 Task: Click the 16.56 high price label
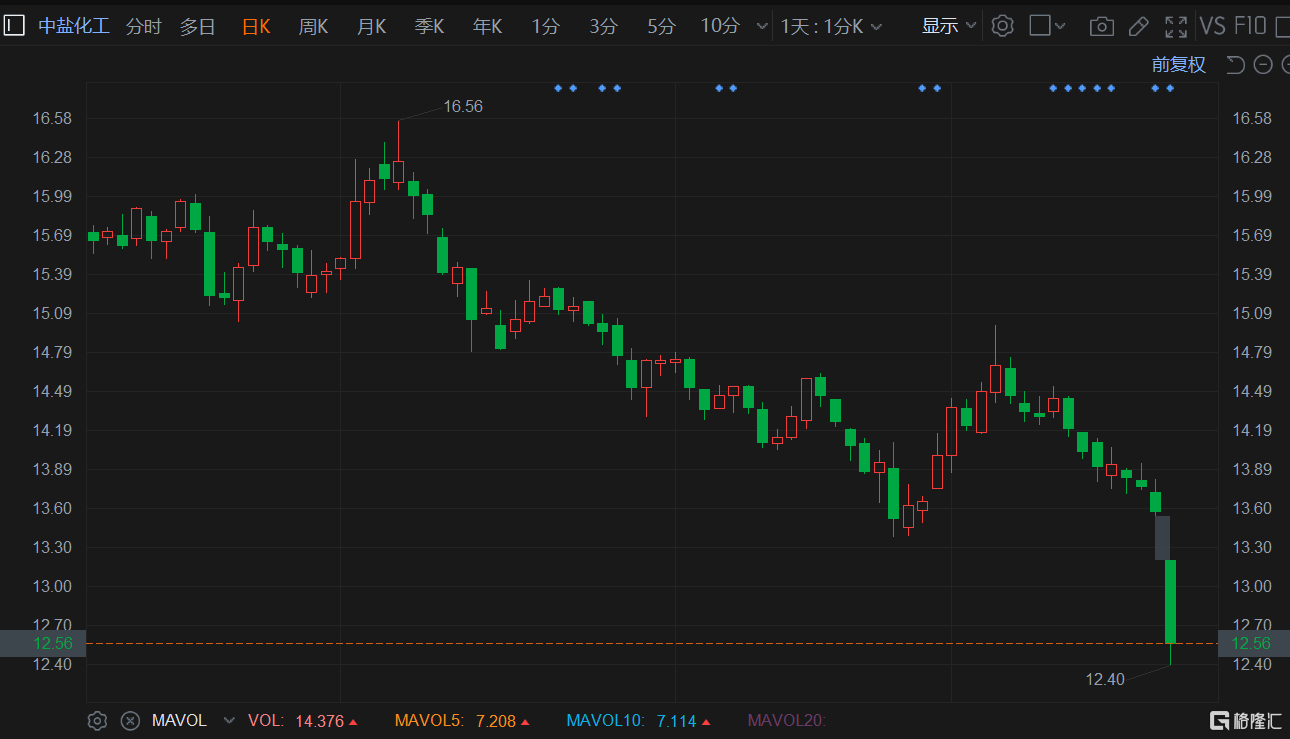[463, 106]
